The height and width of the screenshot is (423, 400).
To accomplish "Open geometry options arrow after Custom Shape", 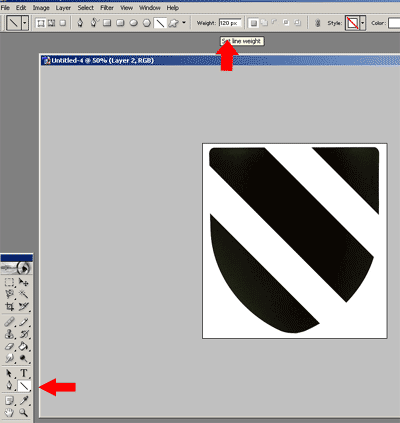I will coord(184,23).
